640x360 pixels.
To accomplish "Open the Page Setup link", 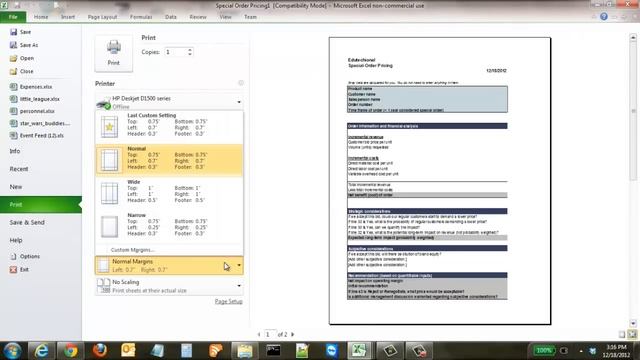I will pos(229,301).
